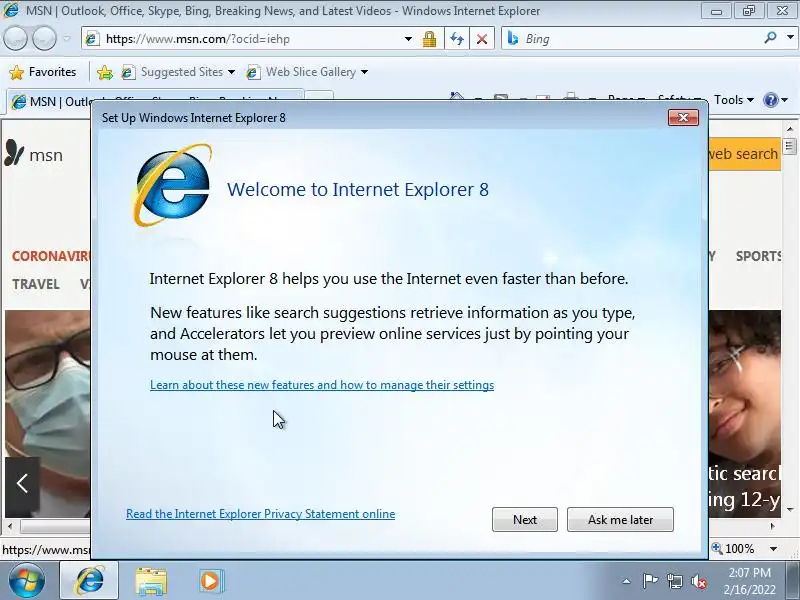
Task: Click the msn logo on page
Action: [x=34, y=154]
